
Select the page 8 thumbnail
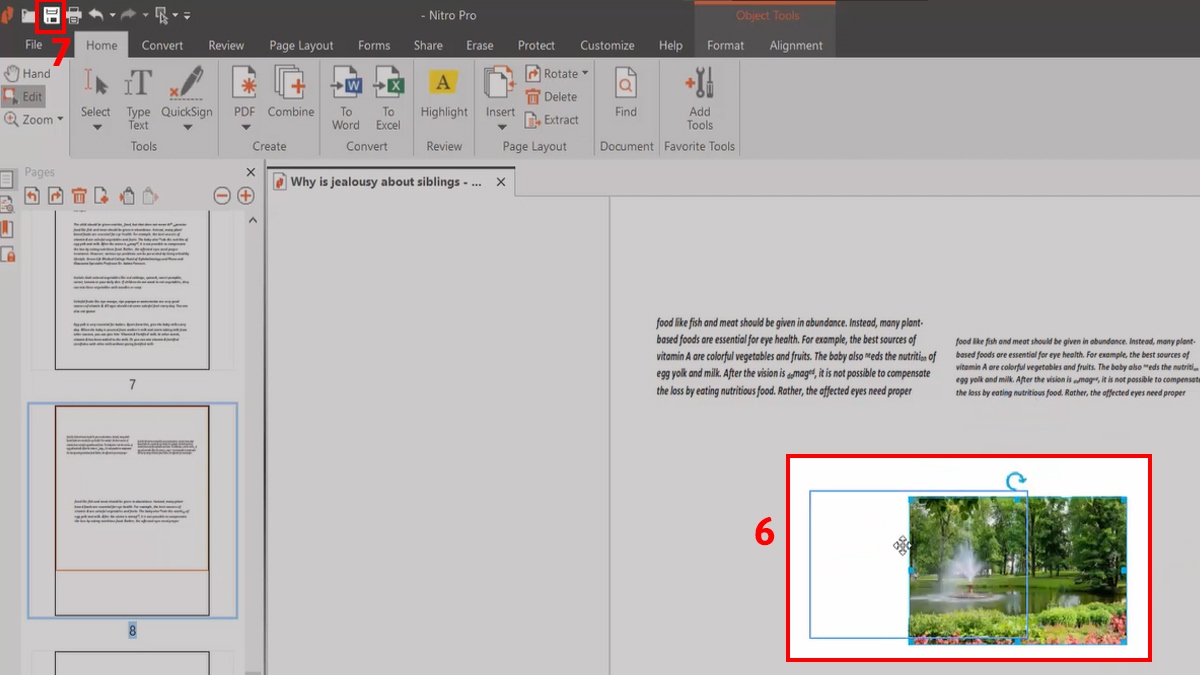132,510
